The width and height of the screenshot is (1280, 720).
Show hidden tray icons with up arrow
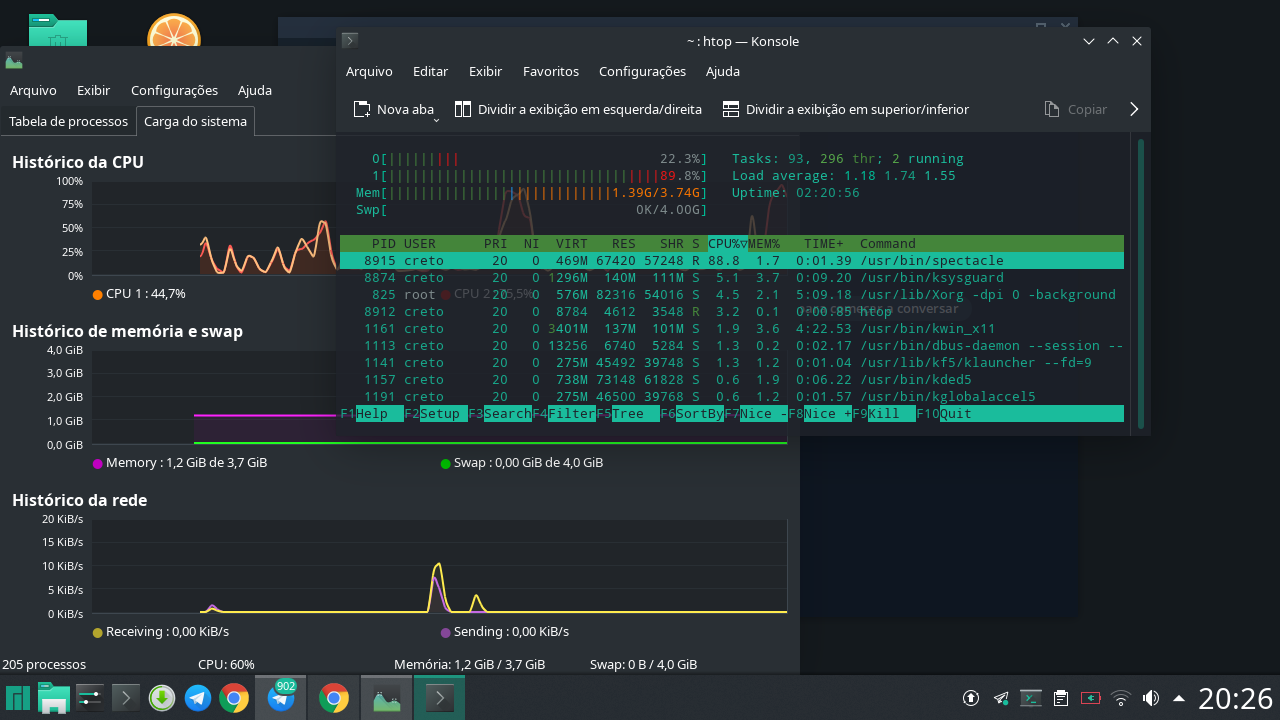point(1179,698)
